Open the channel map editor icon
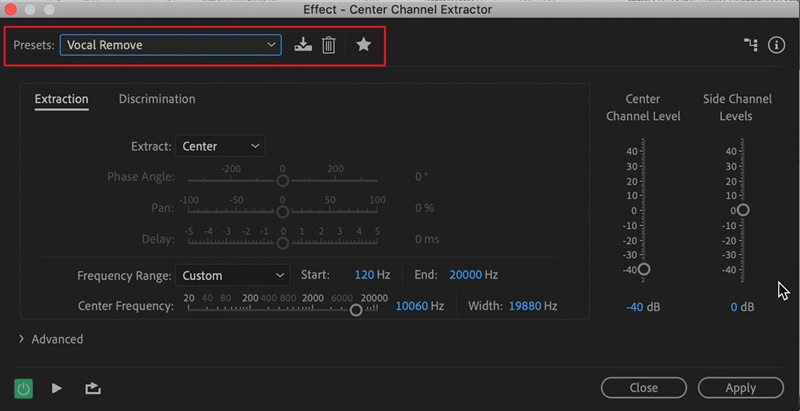 [752, 45]
